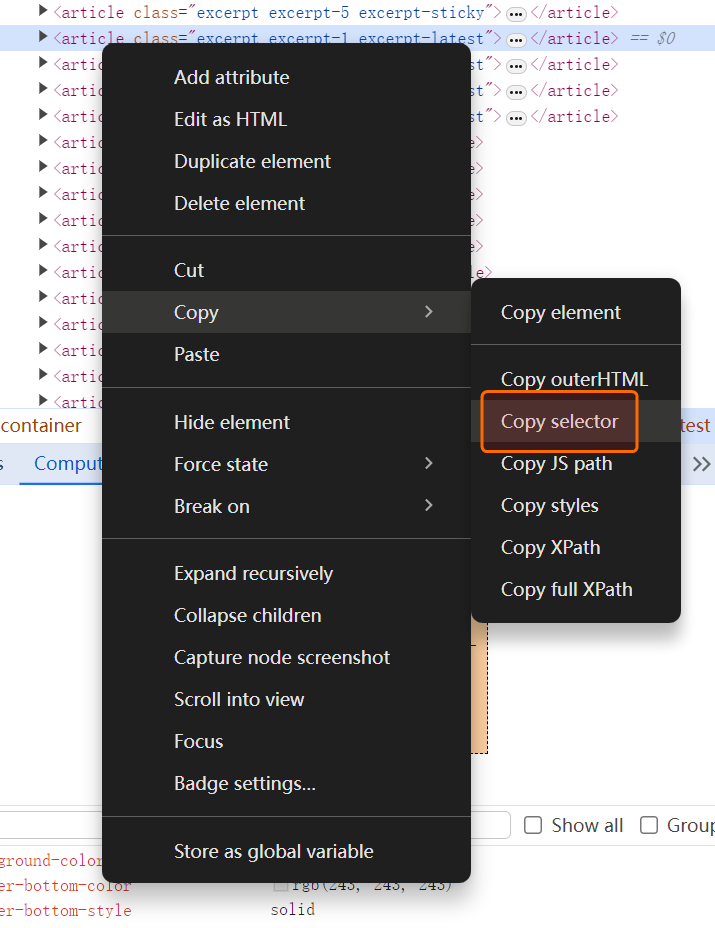
Task: Click the Break on submenu arrow
Action: coord(429,506)
